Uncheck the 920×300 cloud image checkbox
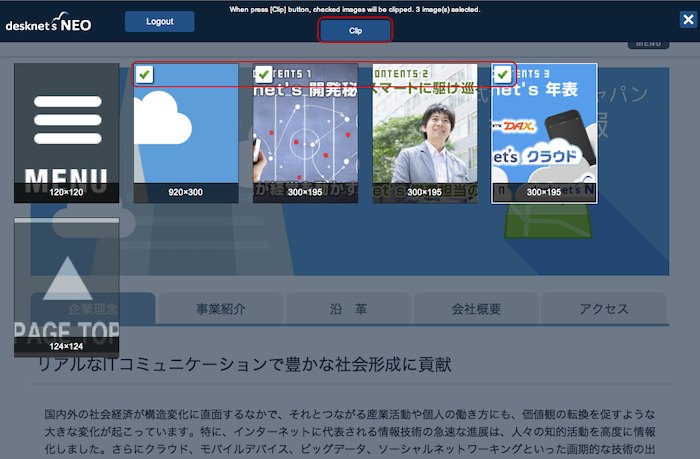This screenshot has width=700, height=459. coord(144,74)
